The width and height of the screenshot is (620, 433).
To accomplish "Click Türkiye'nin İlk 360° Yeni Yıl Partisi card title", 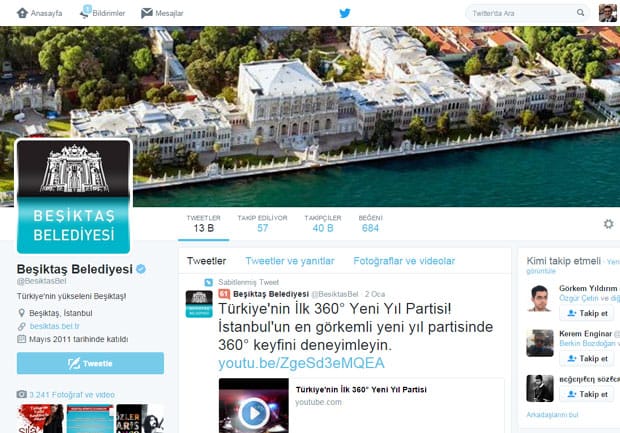I will [x=361, y=390].
